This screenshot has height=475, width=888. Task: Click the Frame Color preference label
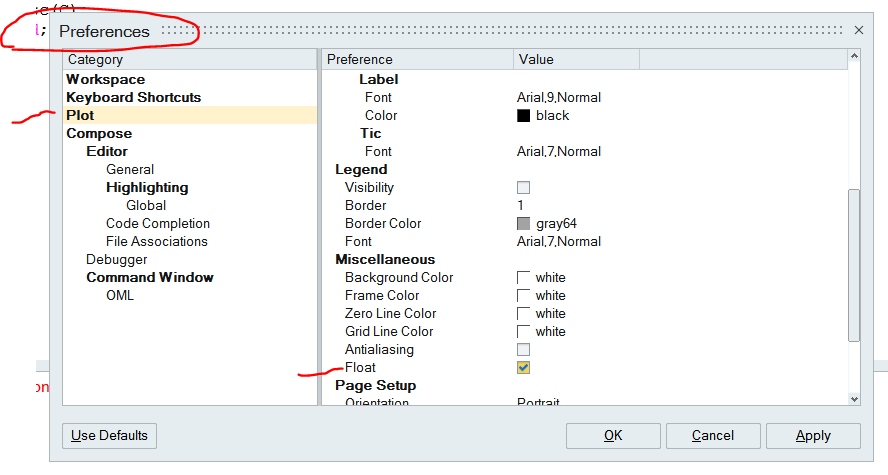coord(382,296)
